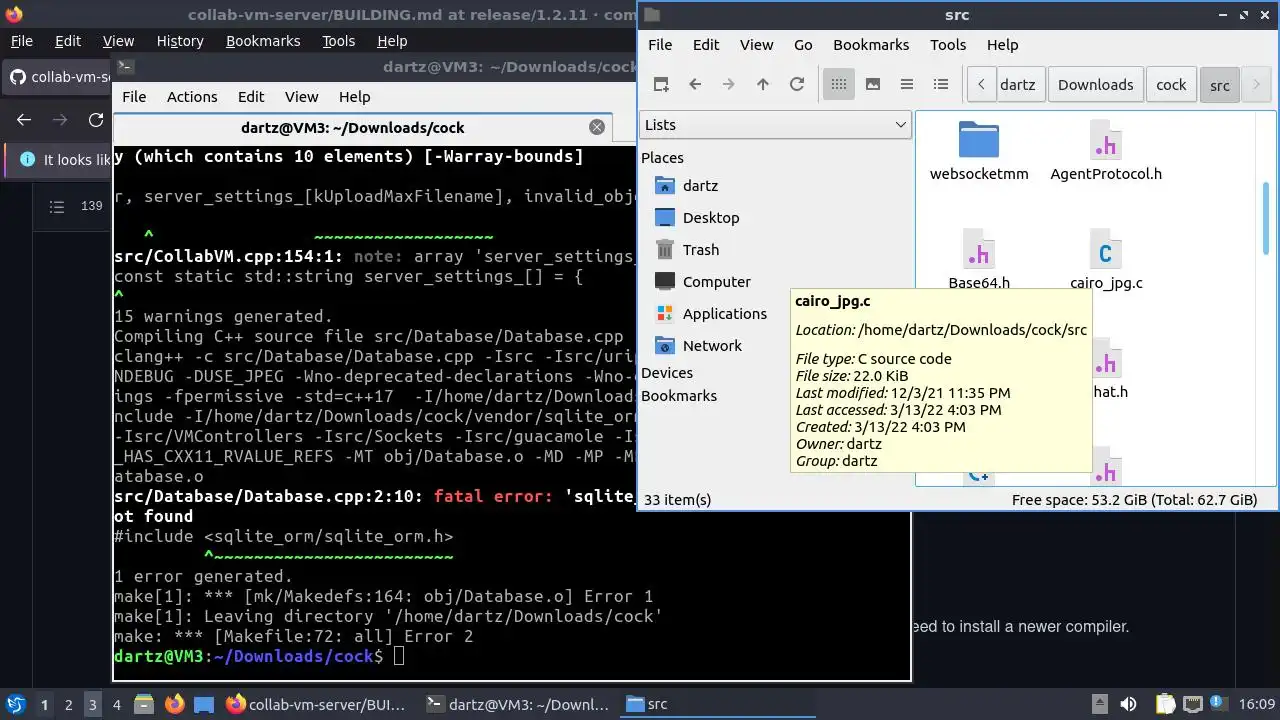The image size is (1280, 720).
Task: Switch to detailed list view mode
Action: [941, 84]
